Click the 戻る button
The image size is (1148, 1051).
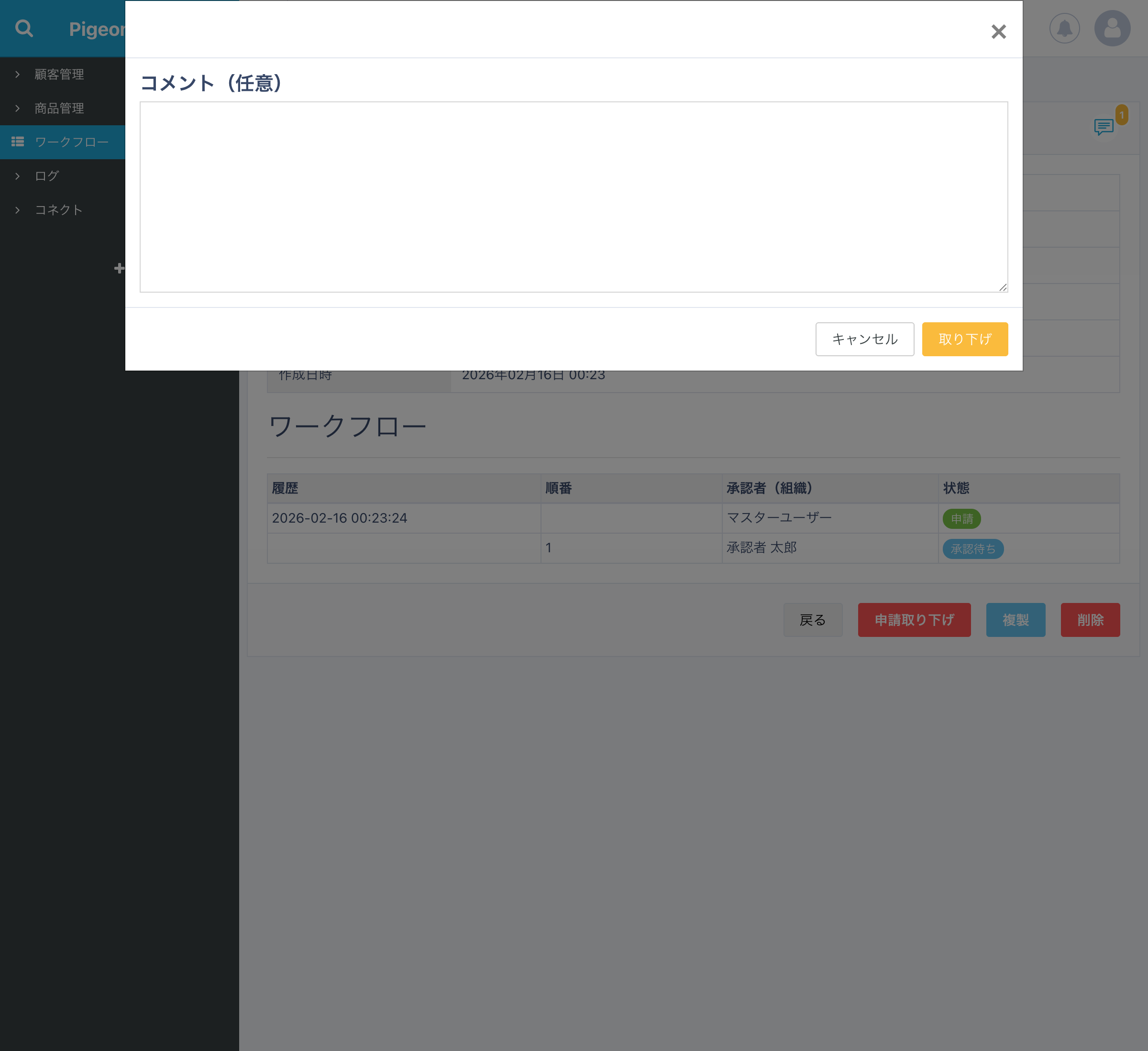pyautogui.click(x=813, y=619)
